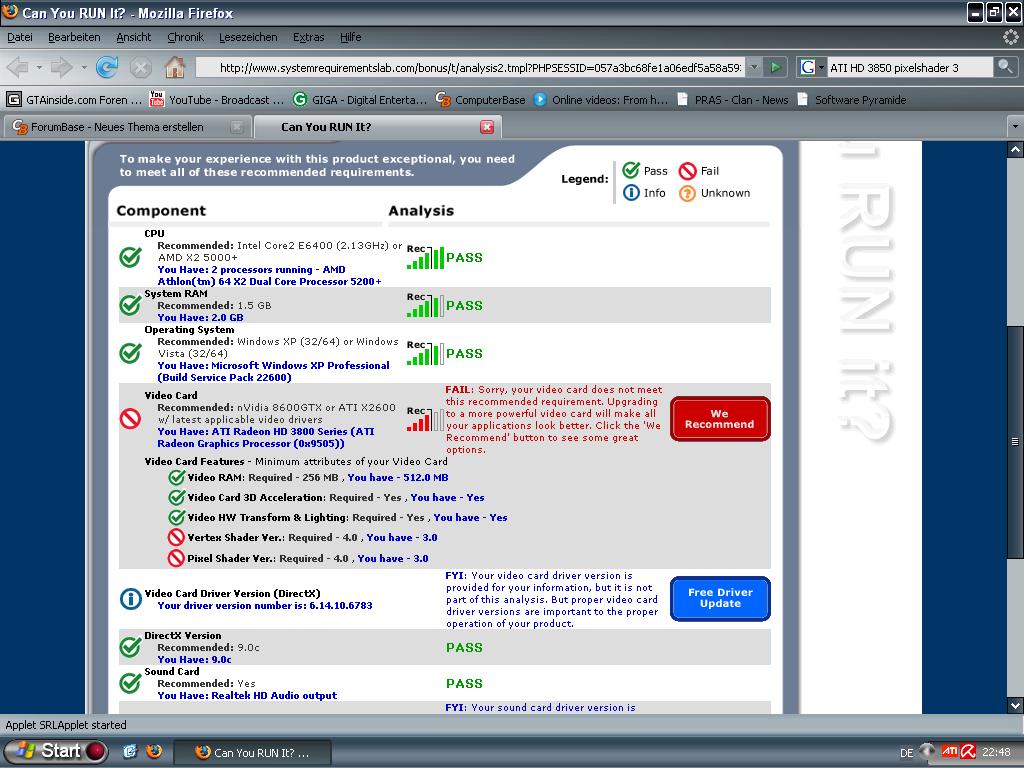
Task: Open Online videos bookmark
Action: (x=601, y=100)
